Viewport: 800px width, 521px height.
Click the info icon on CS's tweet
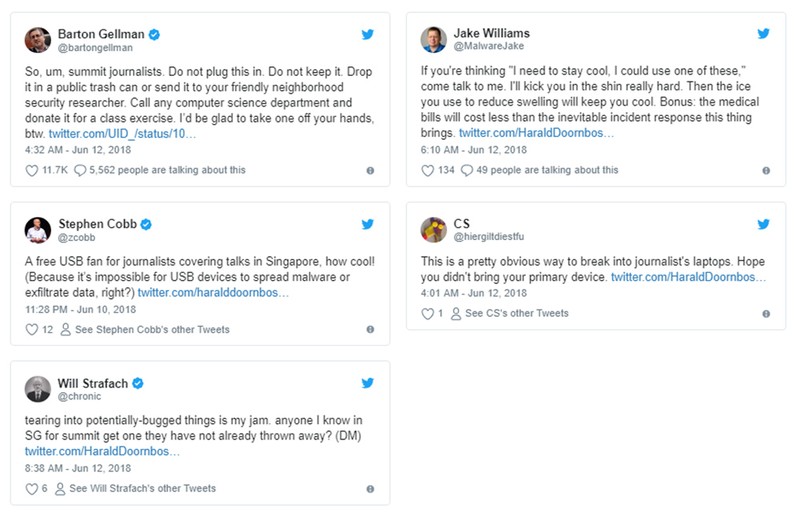tap(766, 314)
